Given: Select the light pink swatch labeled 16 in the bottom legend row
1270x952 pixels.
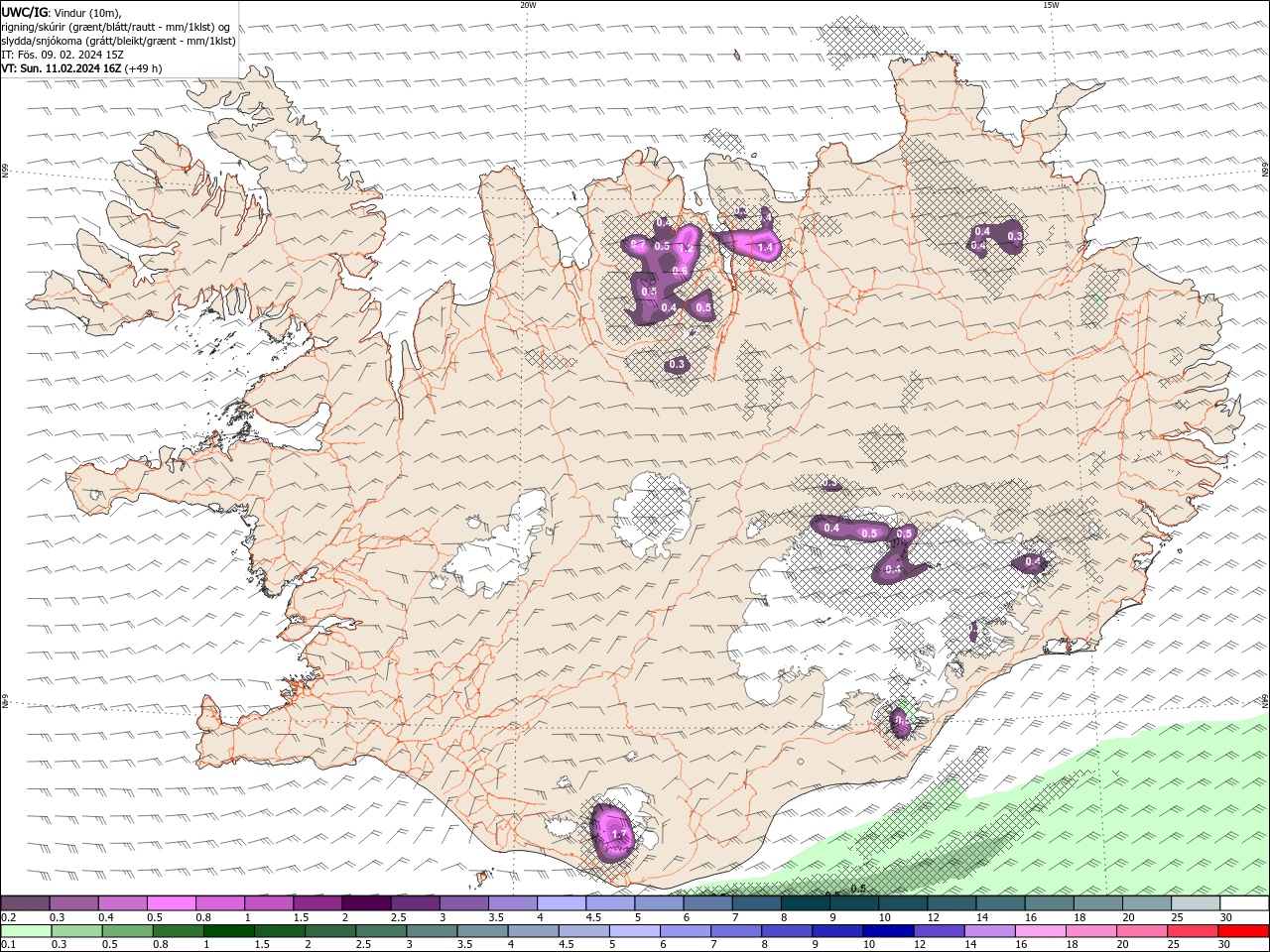Looking at the screenshot, I should [x=1039, y=931].
